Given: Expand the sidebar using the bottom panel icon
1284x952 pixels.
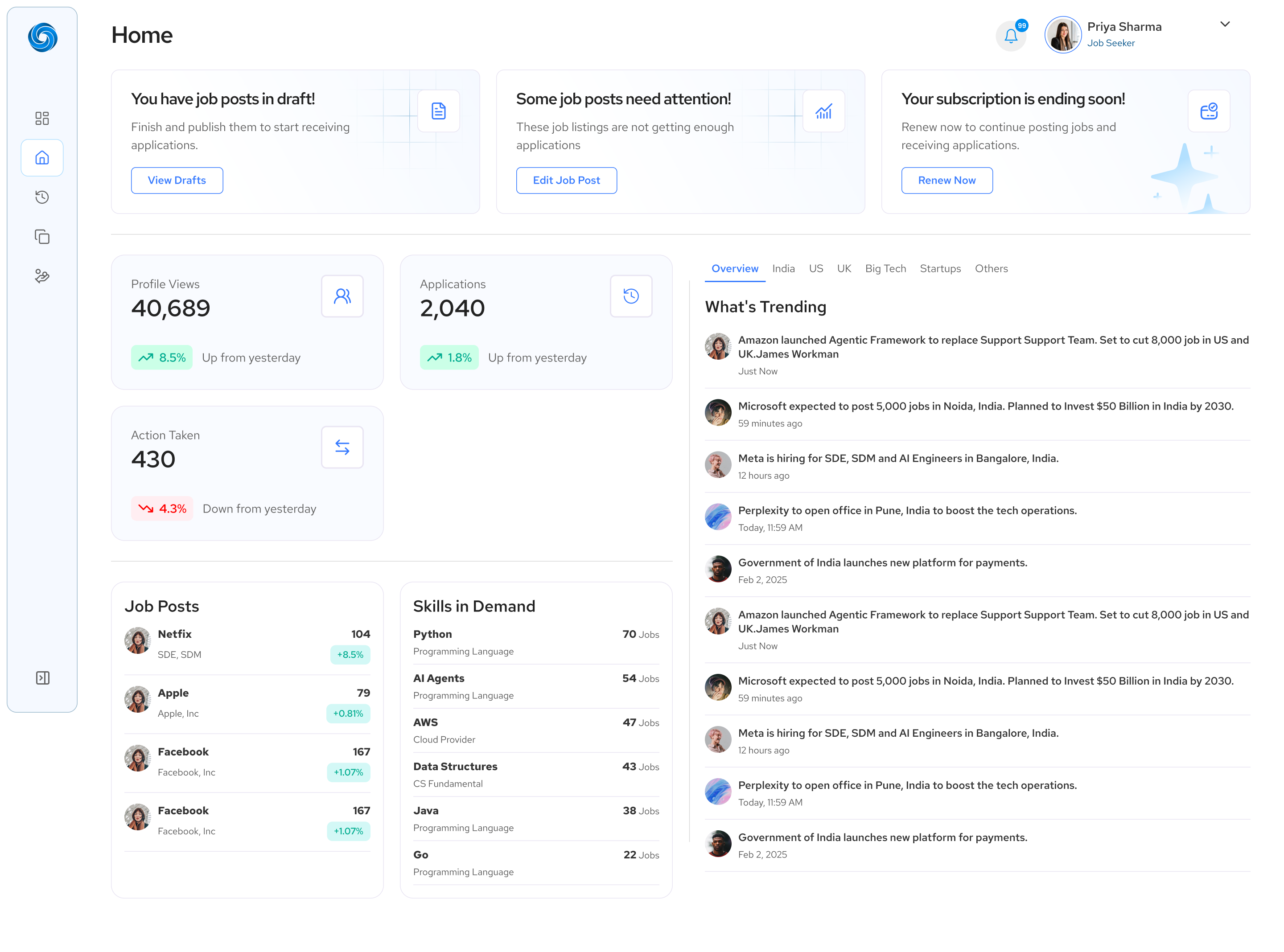Looking at the screenshot, I should [42, 678].
